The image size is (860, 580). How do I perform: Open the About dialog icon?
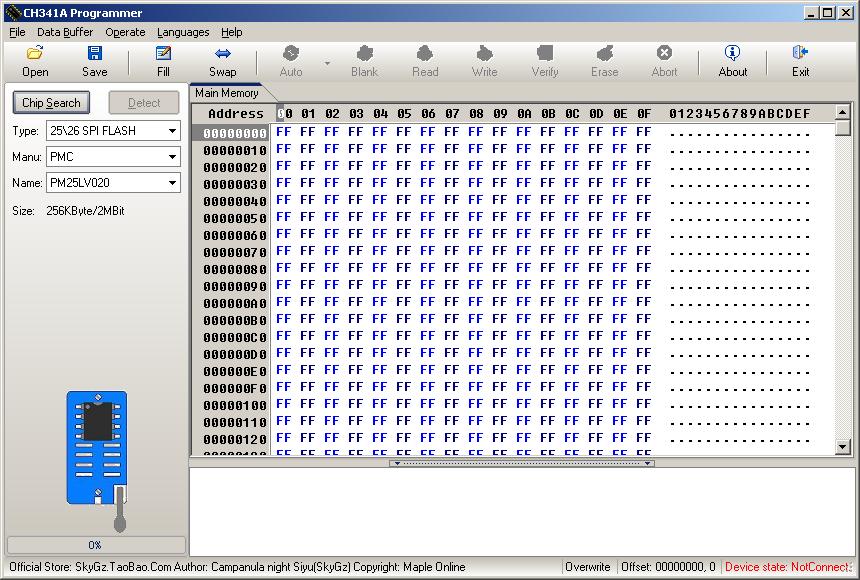(x=732, y=60)
